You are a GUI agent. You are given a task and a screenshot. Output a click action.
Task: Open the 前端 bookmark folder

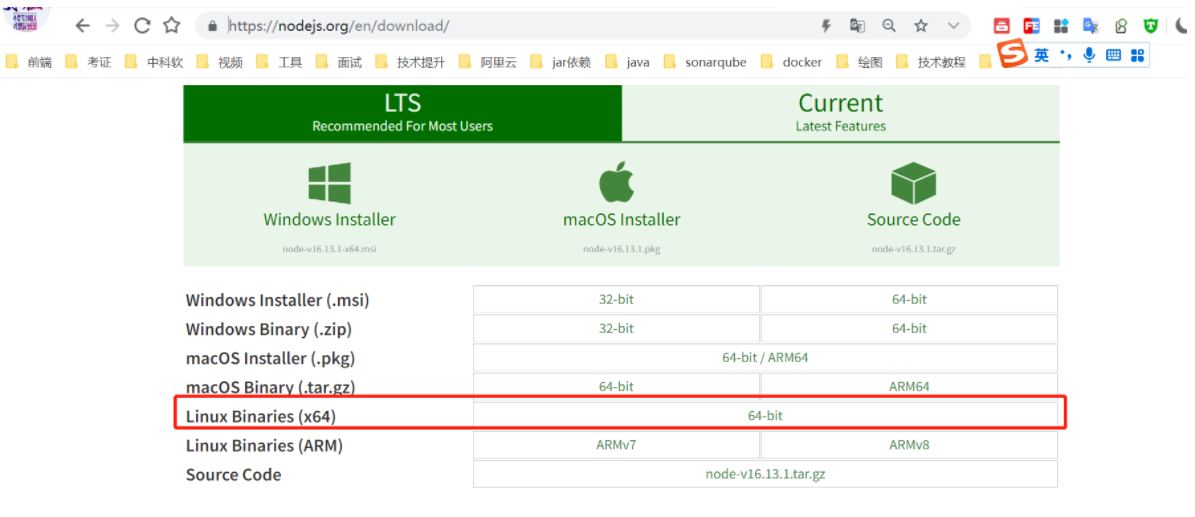[29, 62]
